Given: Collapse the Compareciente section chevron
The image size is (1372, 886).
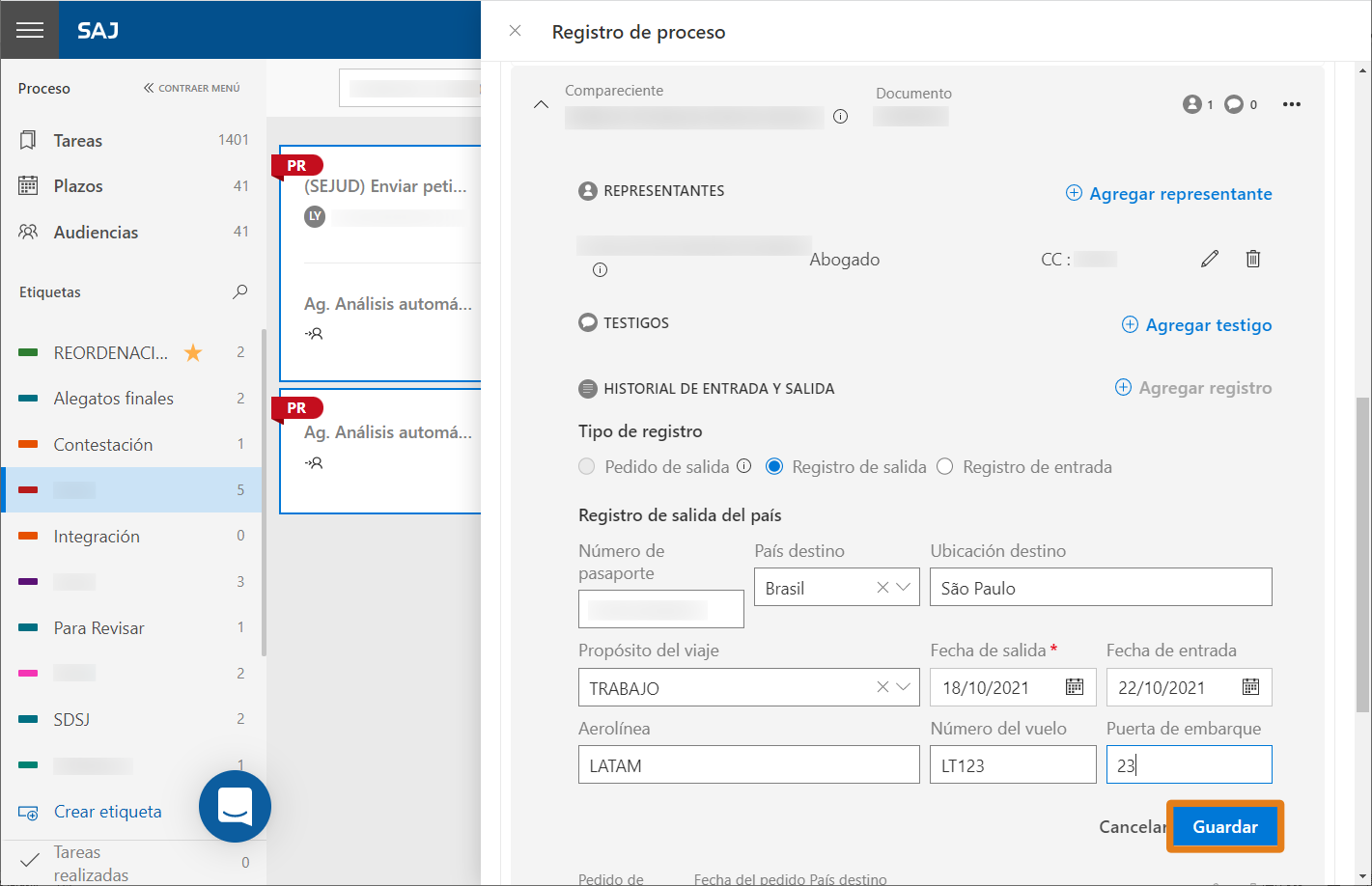Looking at the screenshot, I should point(541,104).
